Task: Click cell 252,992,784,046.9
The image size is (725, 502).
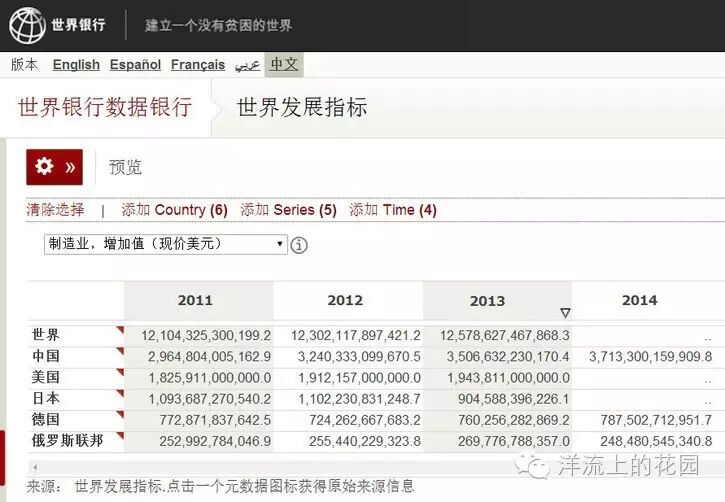Action: point(215,441)
